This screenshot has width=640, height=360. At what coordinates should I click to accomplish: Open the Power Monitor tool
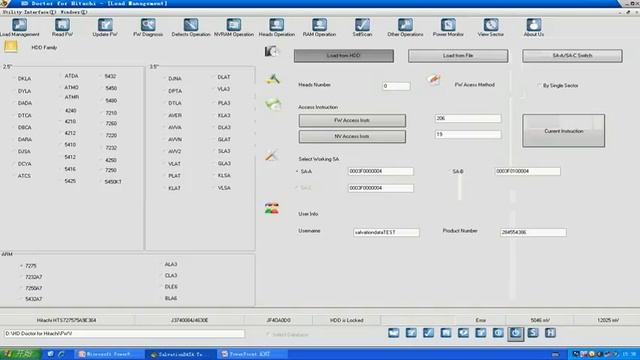click(x=448, y=28)
